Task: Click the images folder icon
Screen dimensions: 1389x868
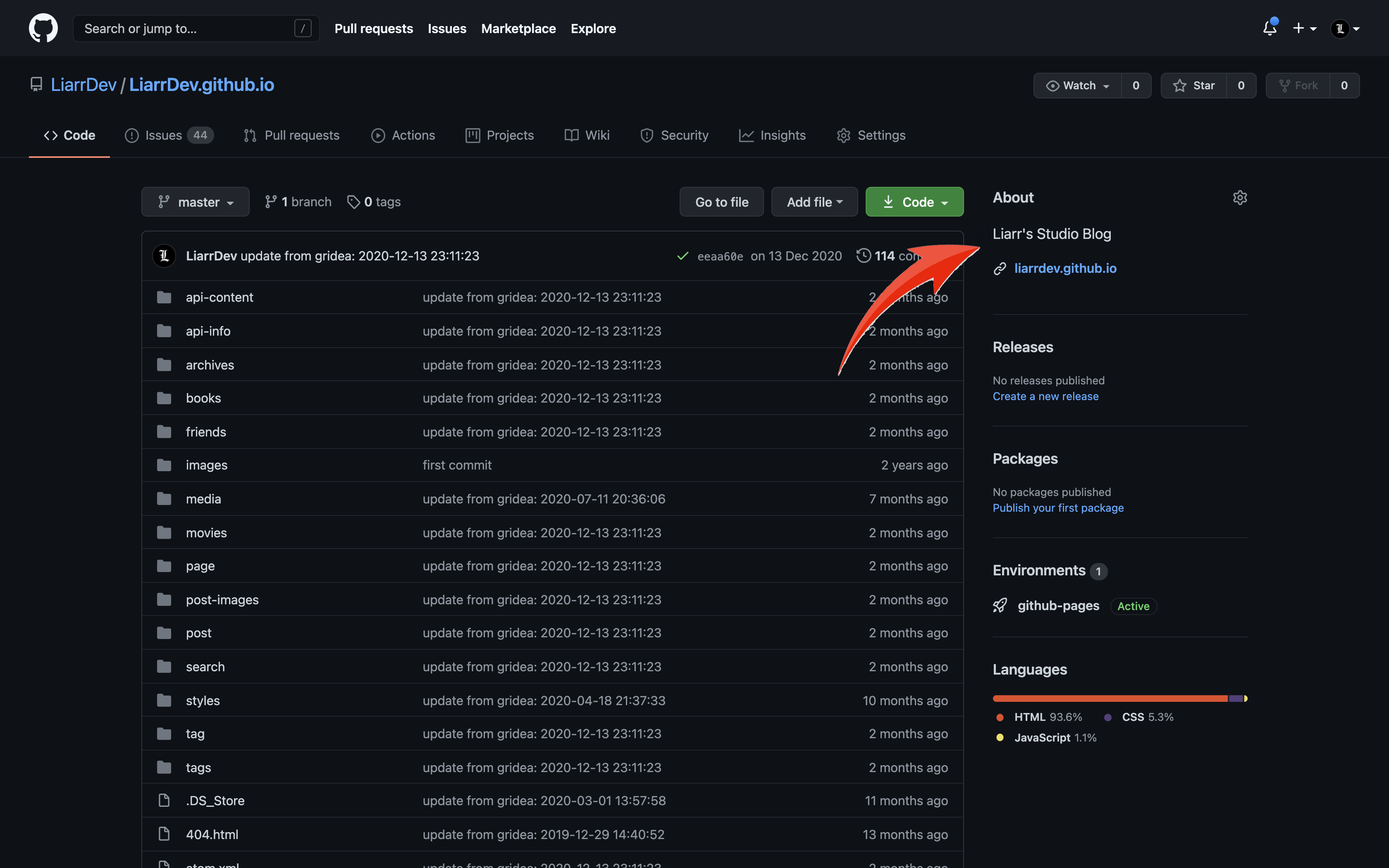Action: click(164, 465)
